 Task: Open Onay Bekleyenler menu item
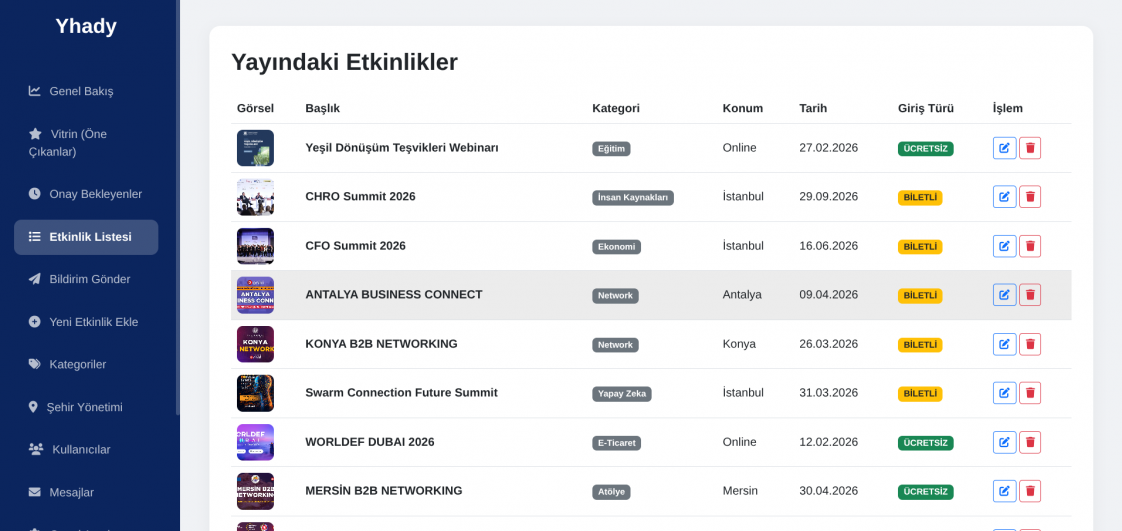point(95,194)
